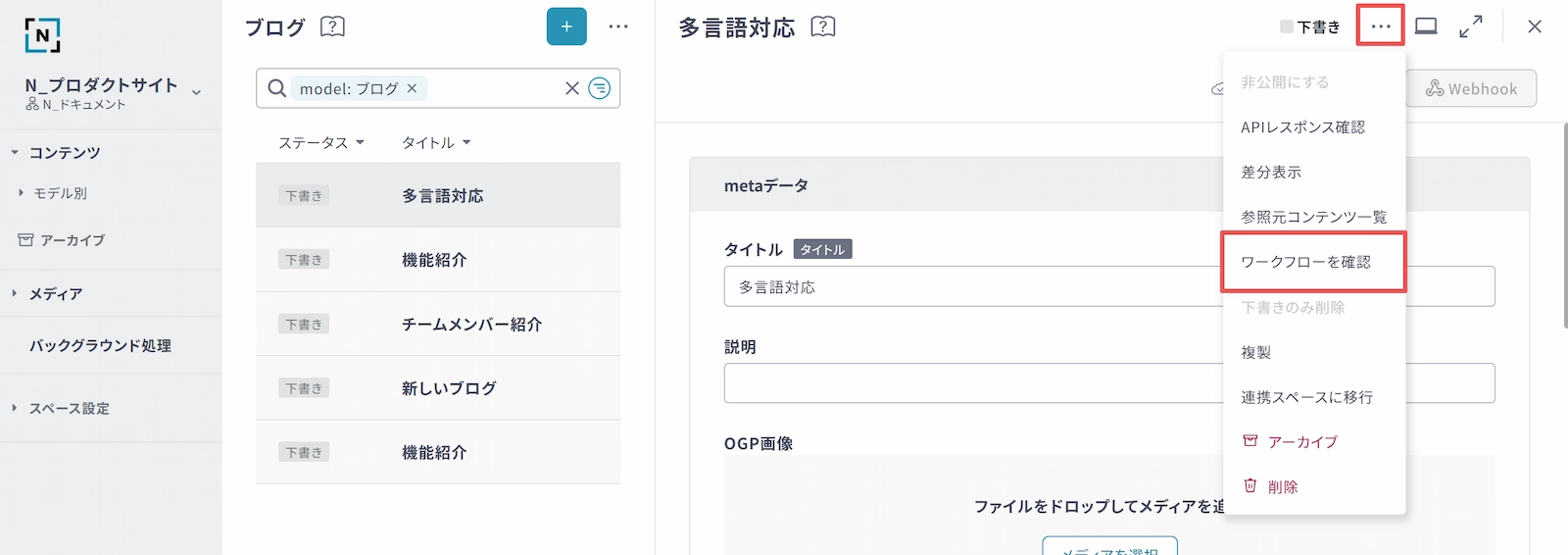Remove the model: ブログ filter tag
Viewport: 1568px width, 555px height.
coord(413,88)
